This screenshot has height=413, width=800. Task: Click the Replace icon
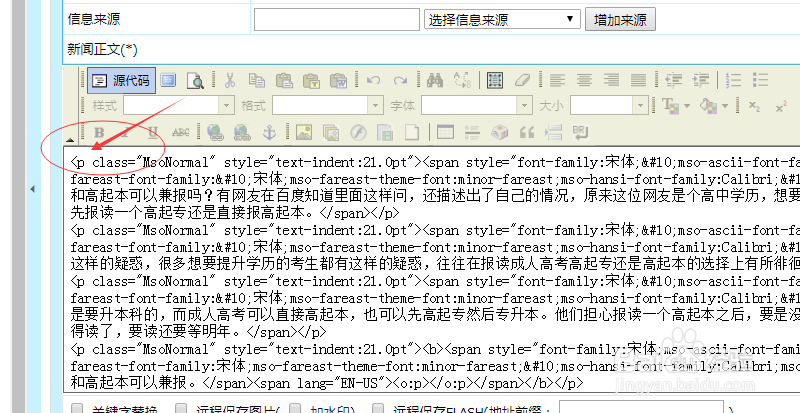(x=462, y=80)
